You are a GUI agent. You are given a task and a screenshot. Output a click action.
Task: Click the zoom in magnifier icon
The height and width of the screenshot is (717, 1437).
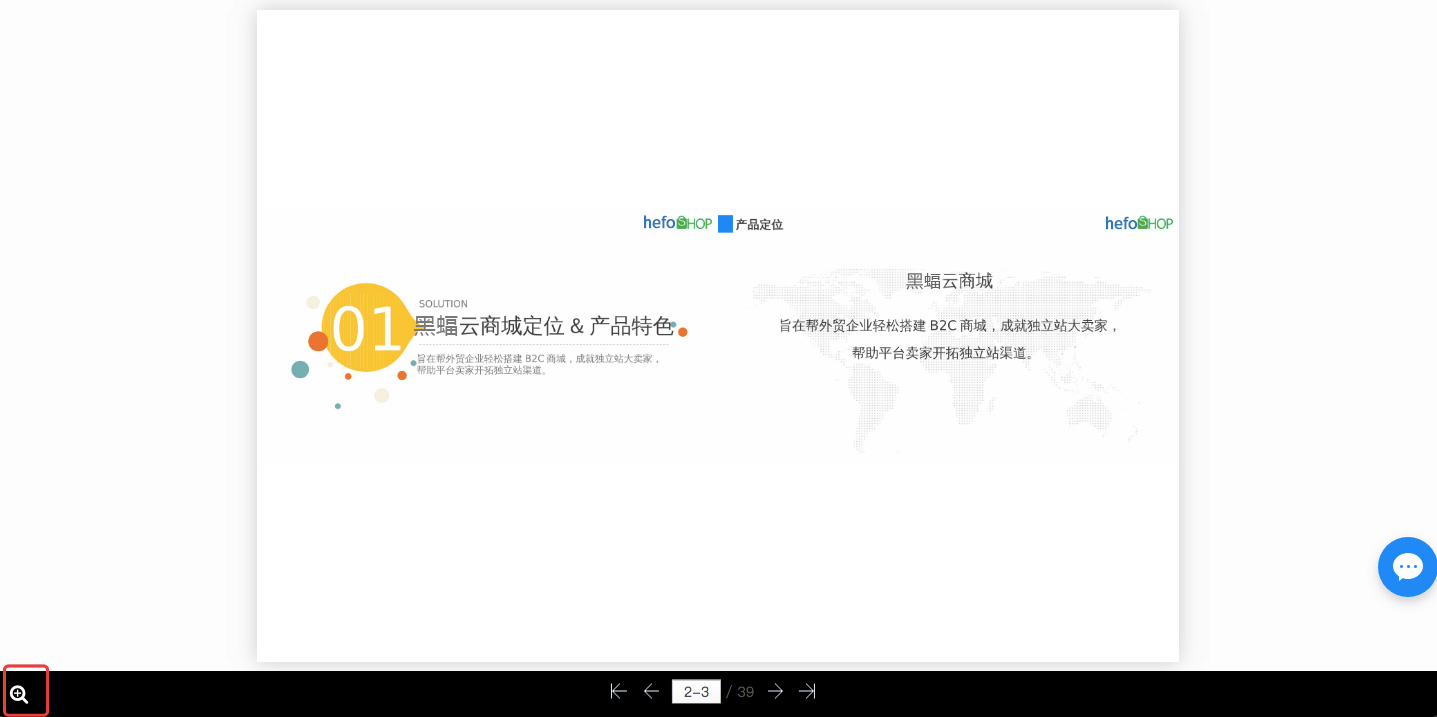point(20,694)
